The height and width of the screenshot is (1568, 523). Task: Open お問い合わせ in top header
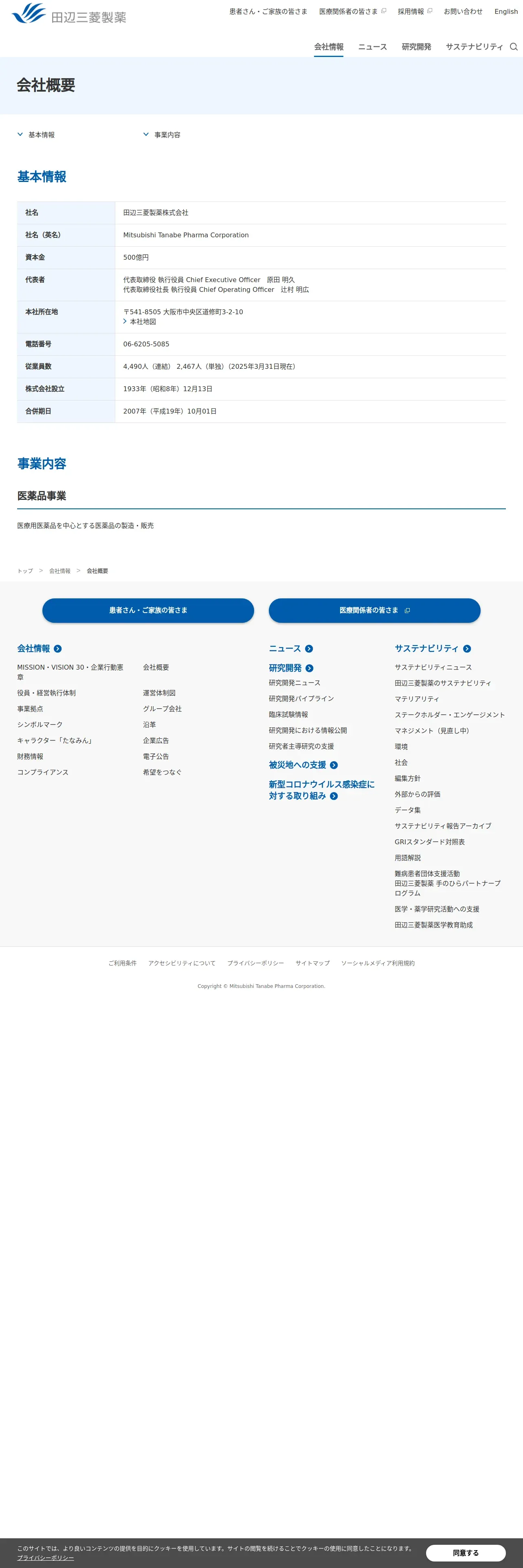pos(464,11)
